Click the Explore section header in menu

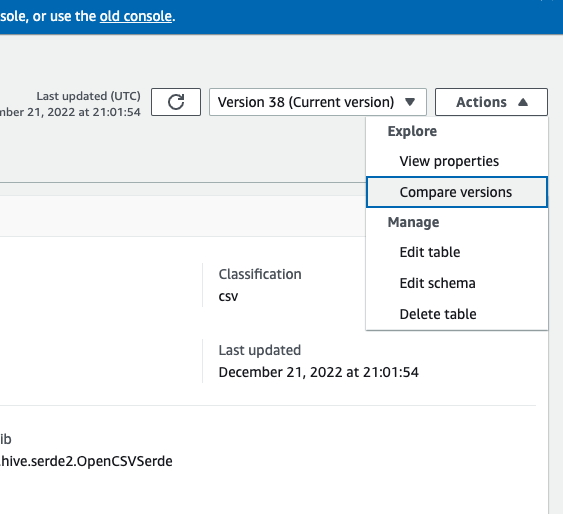point(412,131)
